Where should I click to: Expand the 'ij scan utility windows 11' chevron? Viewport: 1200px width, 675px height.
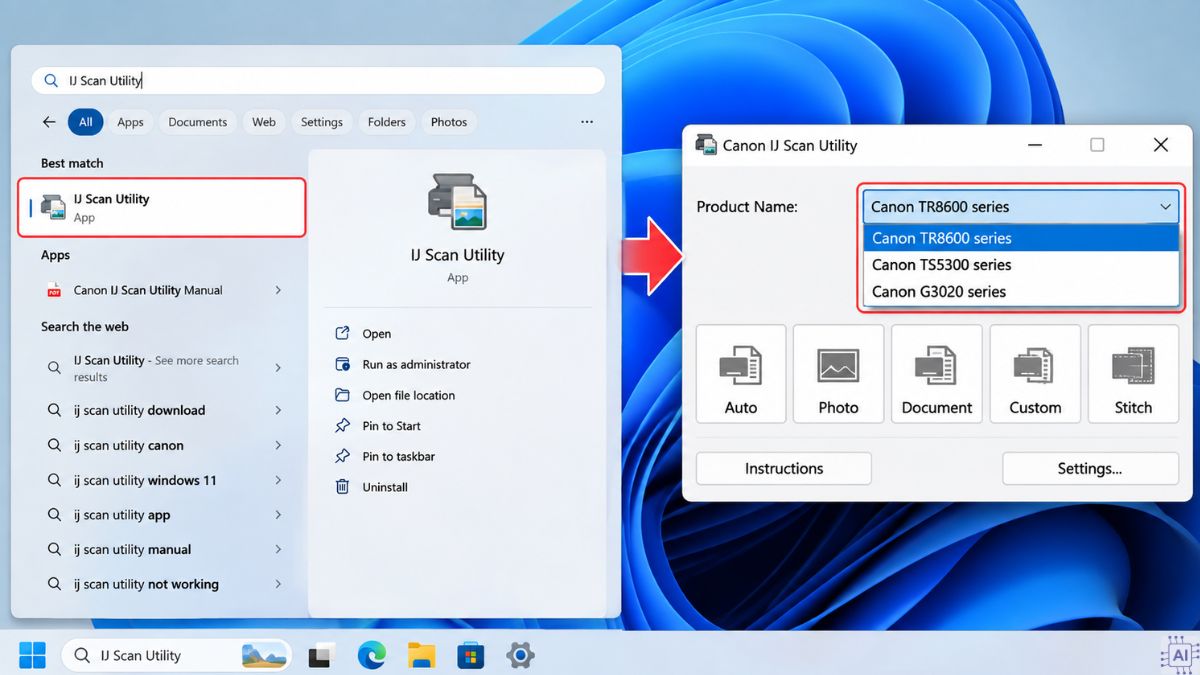click(278, 480)
